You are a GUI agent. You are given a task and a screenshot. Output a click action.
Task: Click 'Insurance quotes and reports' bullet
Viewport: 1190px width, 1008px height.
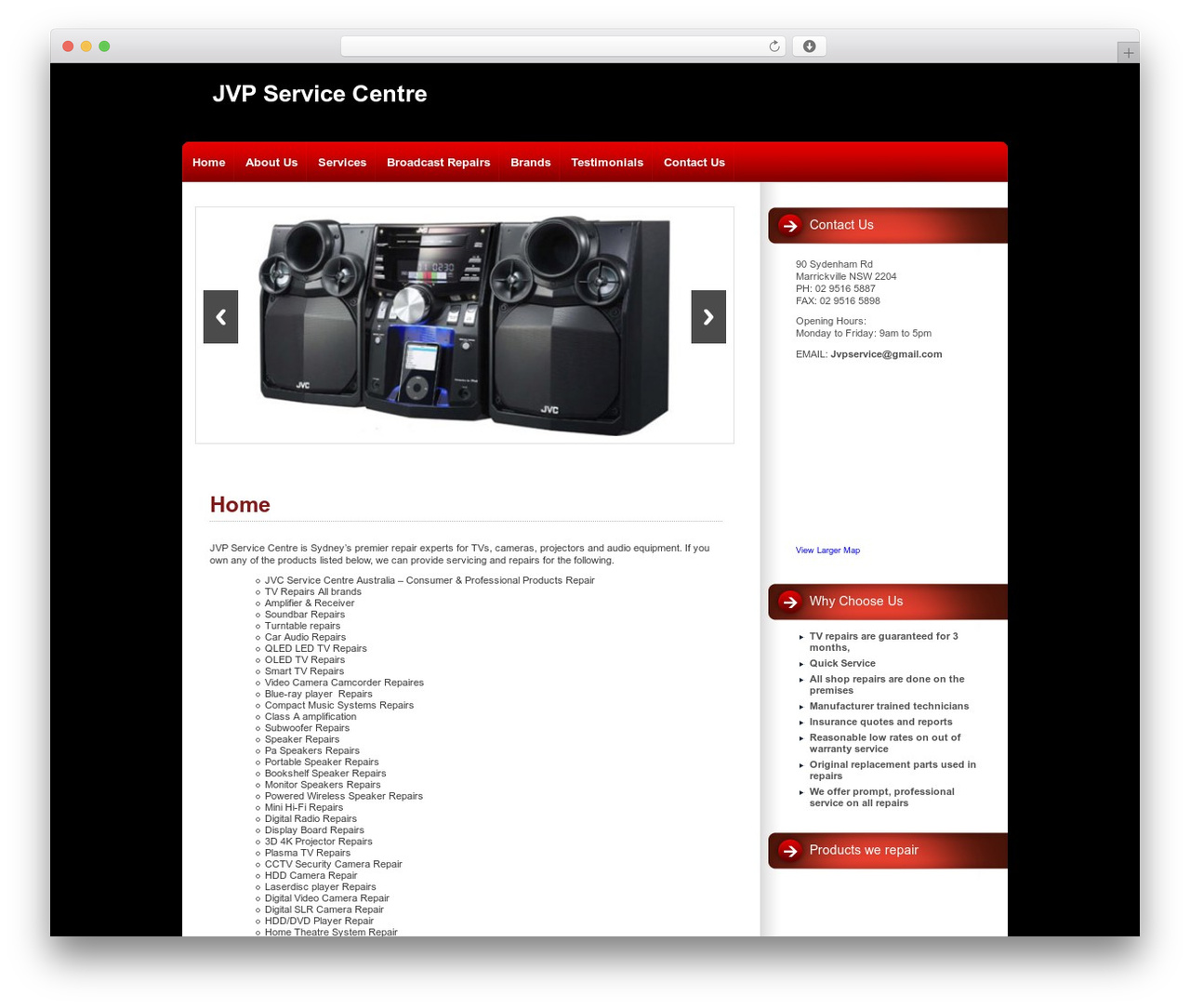click(x=880, y=722)
